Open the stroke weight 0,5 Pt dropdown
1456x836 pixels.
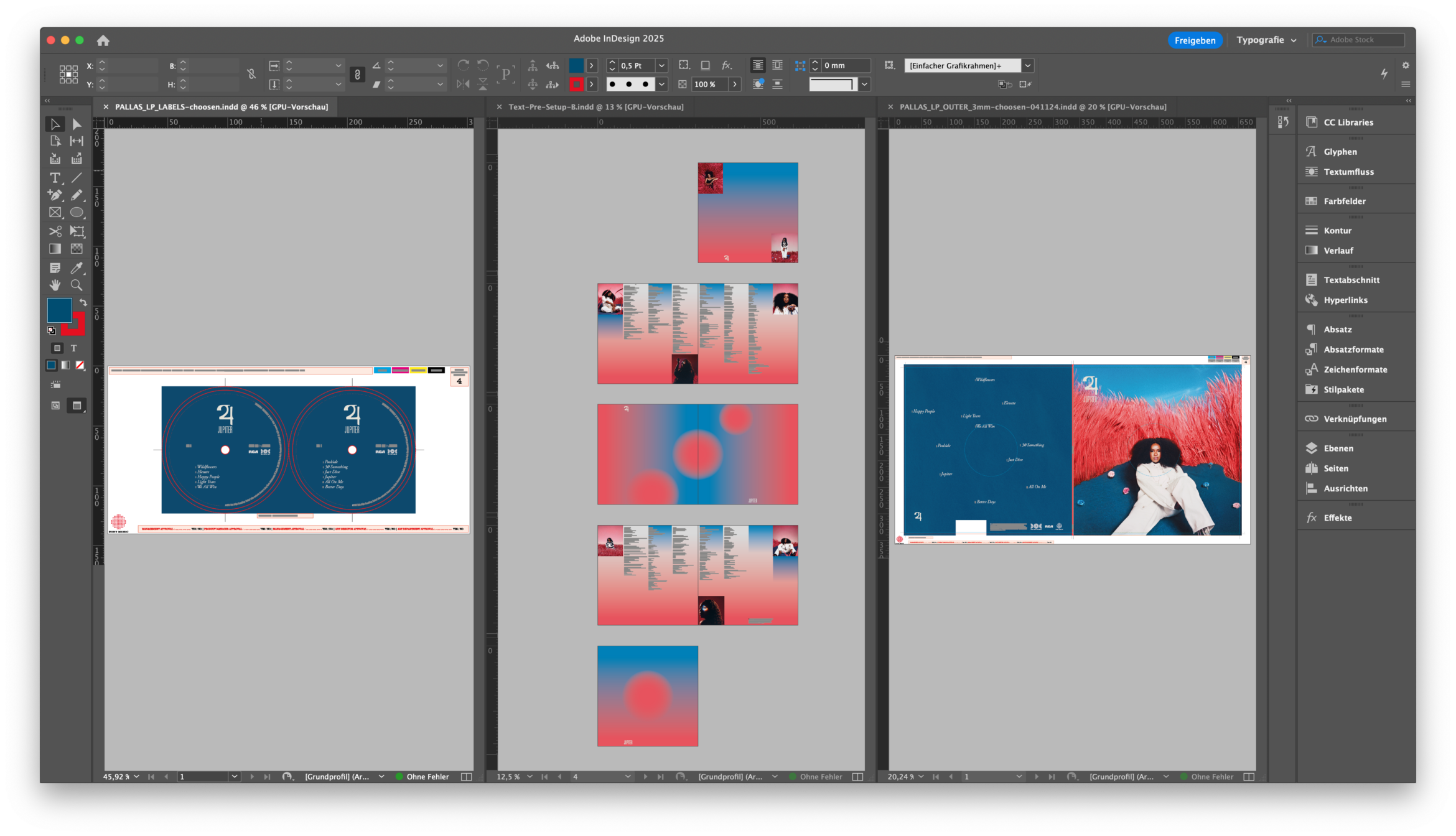[661, 65]
